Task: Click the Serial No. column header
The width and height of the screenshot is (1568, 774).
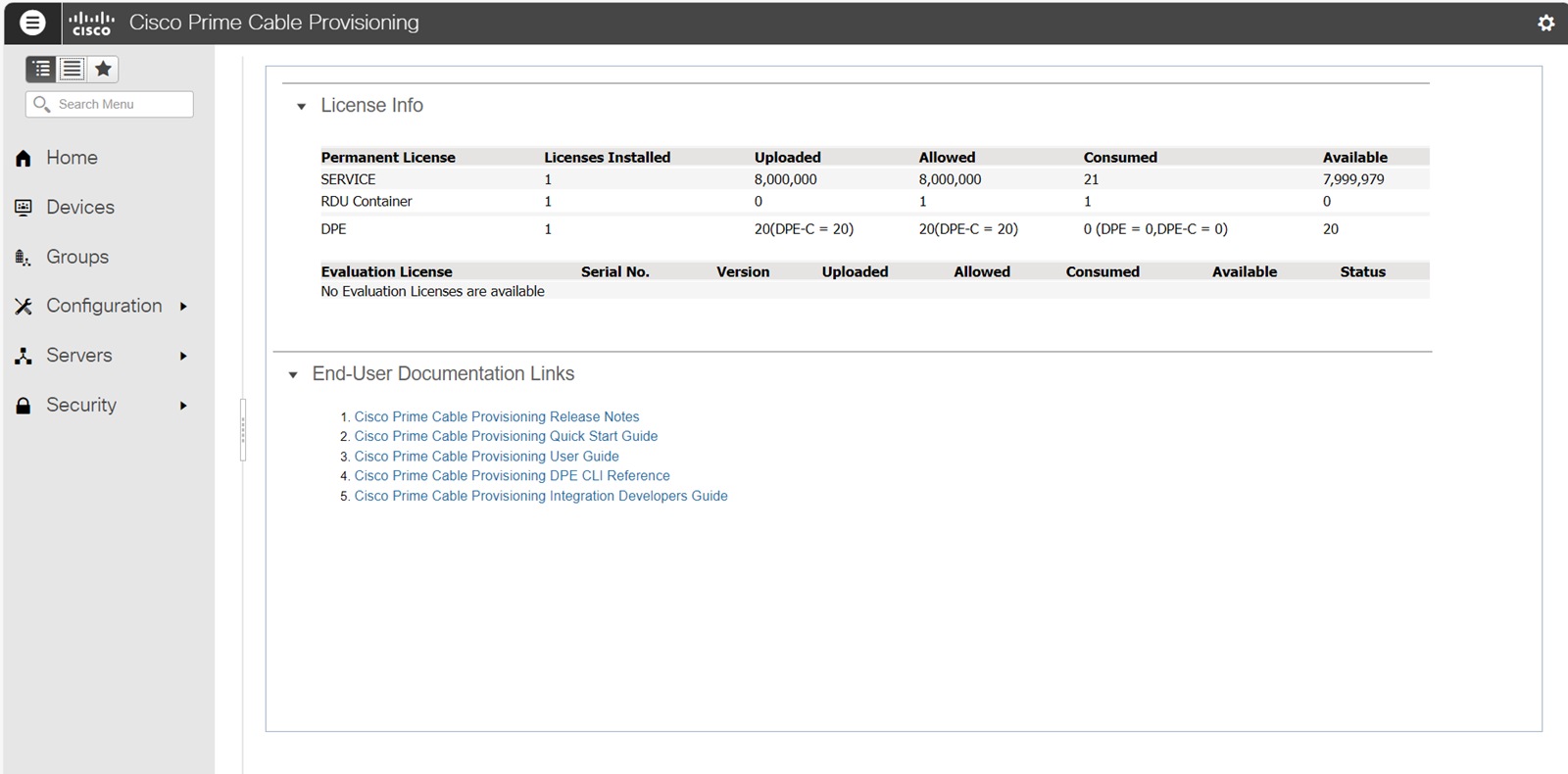Action: tap(615, 271)
